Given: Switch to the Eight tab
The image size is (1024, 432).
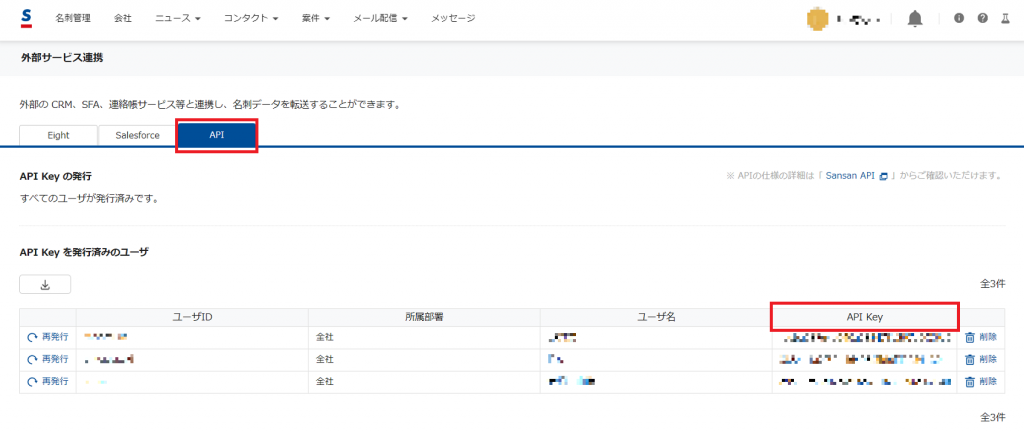Looking at the screenshot, I should tap(58, 135).
